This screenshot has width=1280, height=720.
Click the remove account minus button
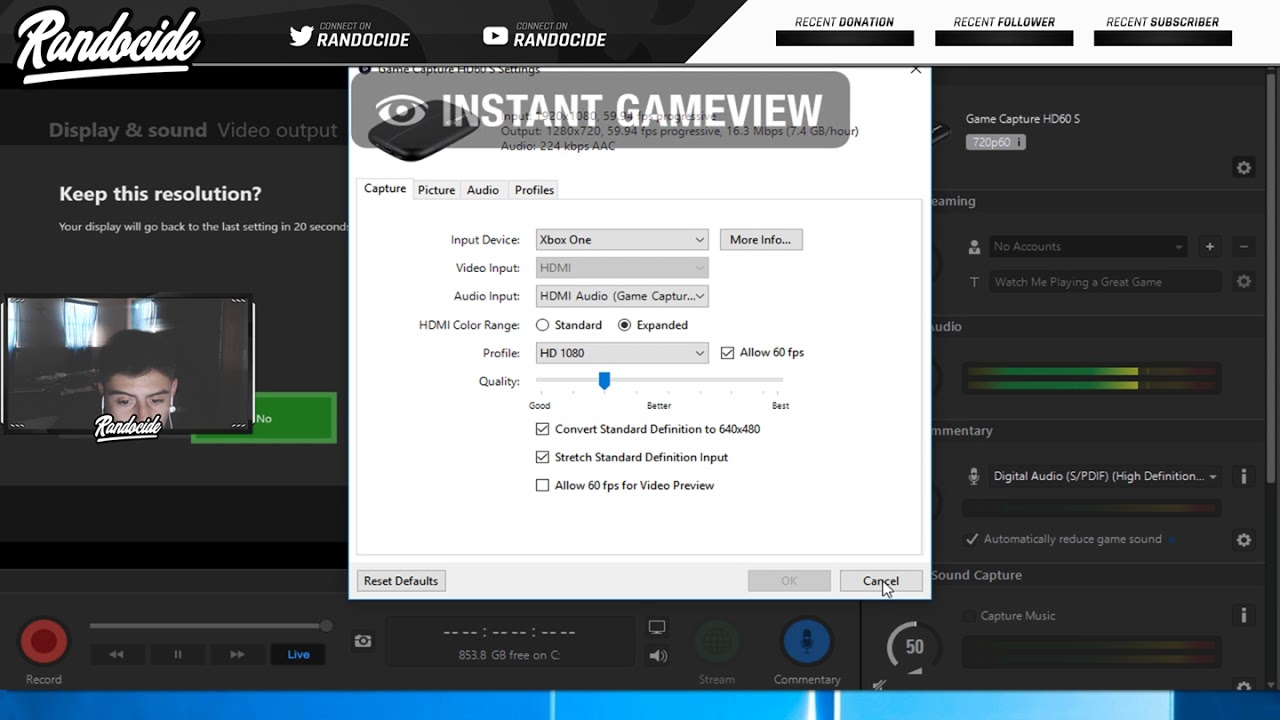pos(1244,246)
